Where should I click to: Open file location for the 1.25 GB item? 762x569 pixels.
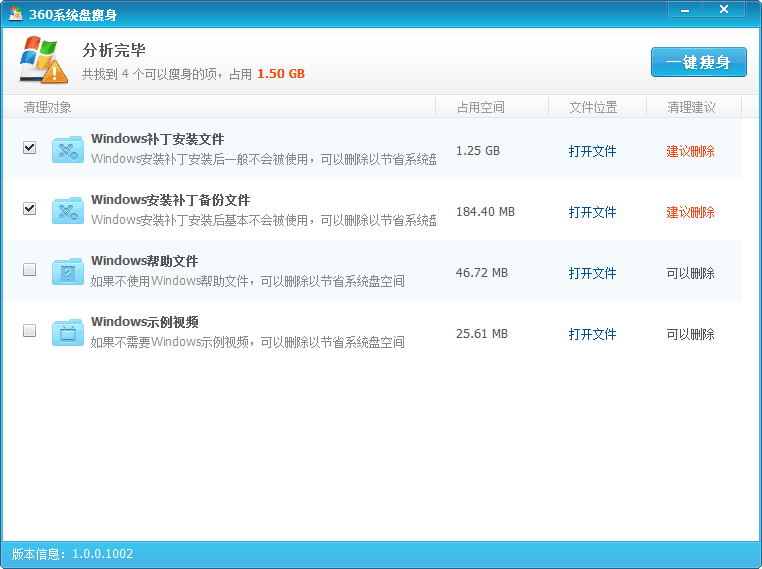point(592,151)
